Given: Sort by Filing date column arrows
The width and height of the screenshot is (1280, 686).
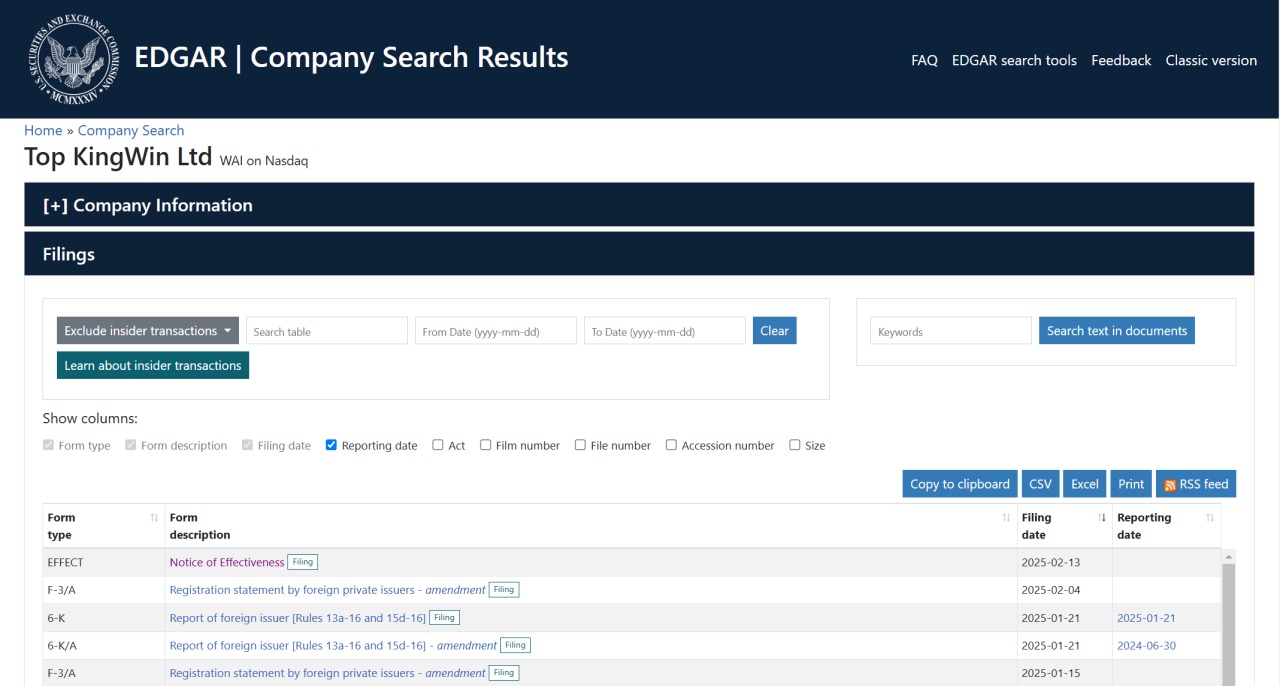Looking at the screenshot, I should (x=1102, y=518).
